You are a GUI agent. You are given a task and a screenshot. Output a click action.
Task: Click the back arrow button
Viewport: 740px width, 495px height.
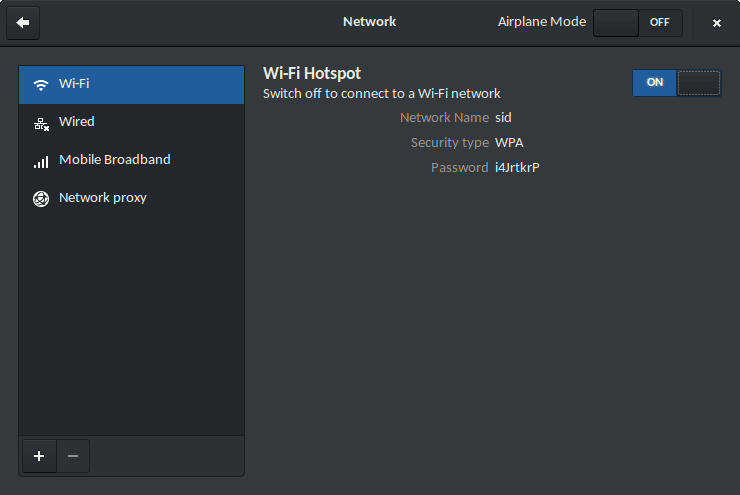[23, 22]
